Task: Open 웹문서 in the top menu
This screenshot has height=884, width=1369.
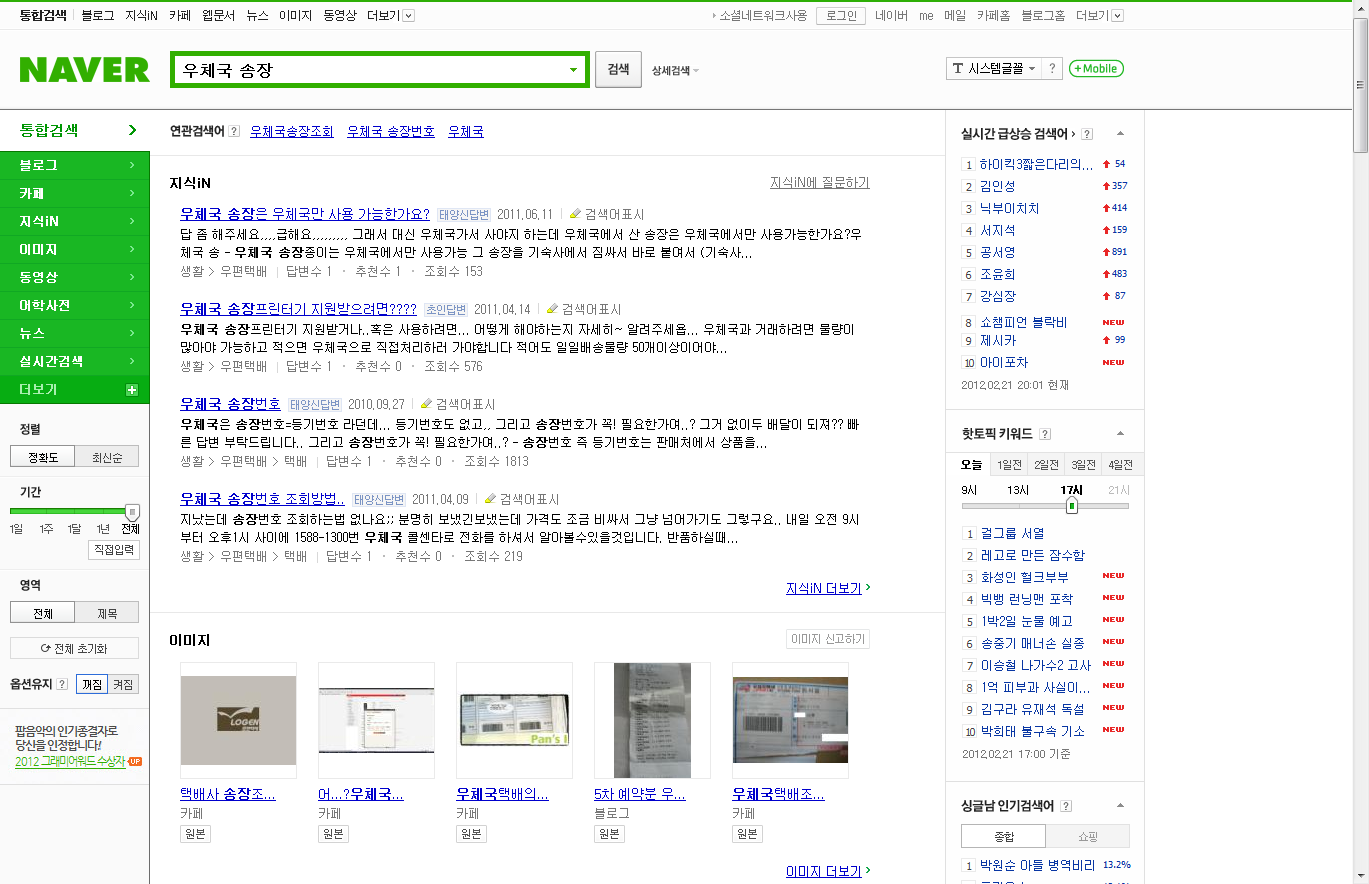Action: click(x=218, y=16)
